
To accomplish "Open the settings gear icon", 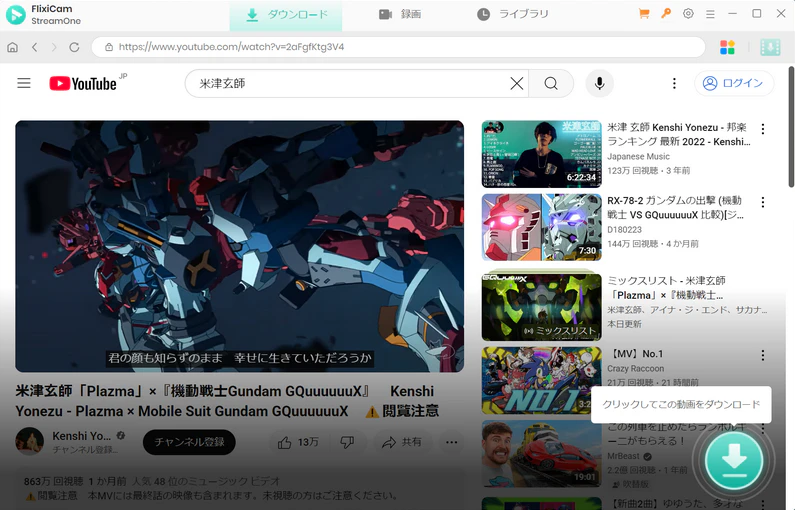I will [x=688, y=14].
